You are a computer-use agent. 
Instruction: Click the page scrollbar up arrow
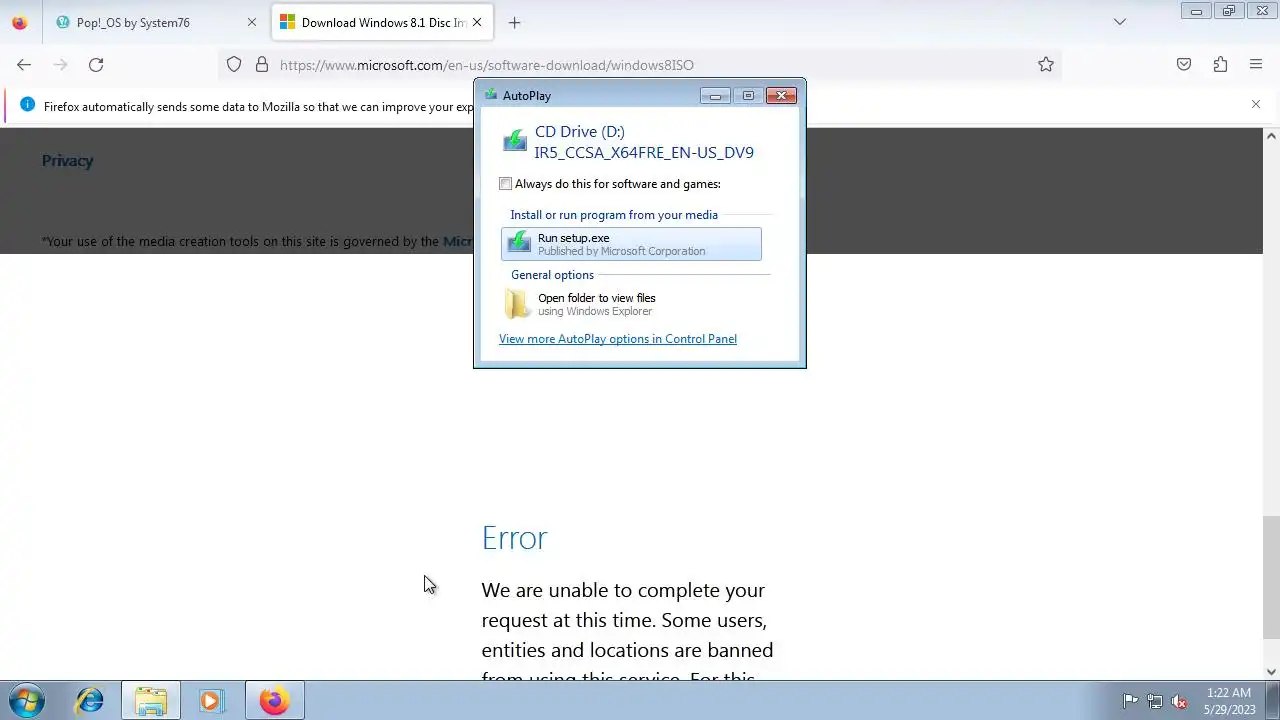(1271, 136)
